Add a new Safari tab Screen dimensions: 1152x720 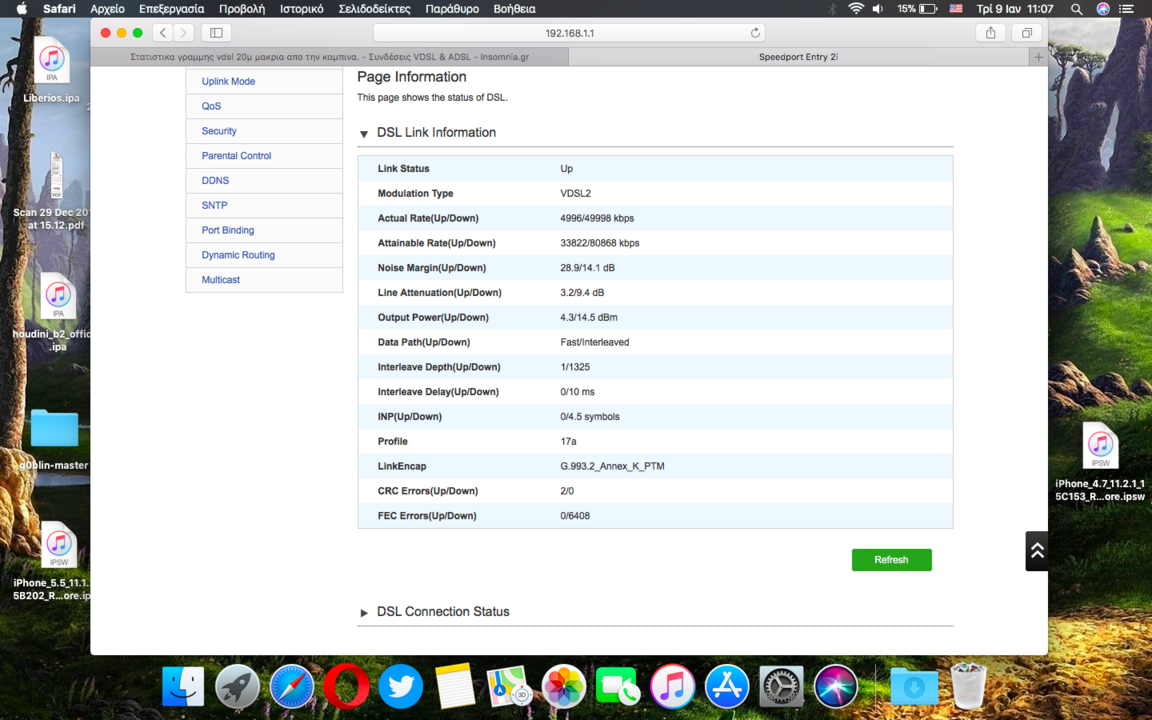1037,57
